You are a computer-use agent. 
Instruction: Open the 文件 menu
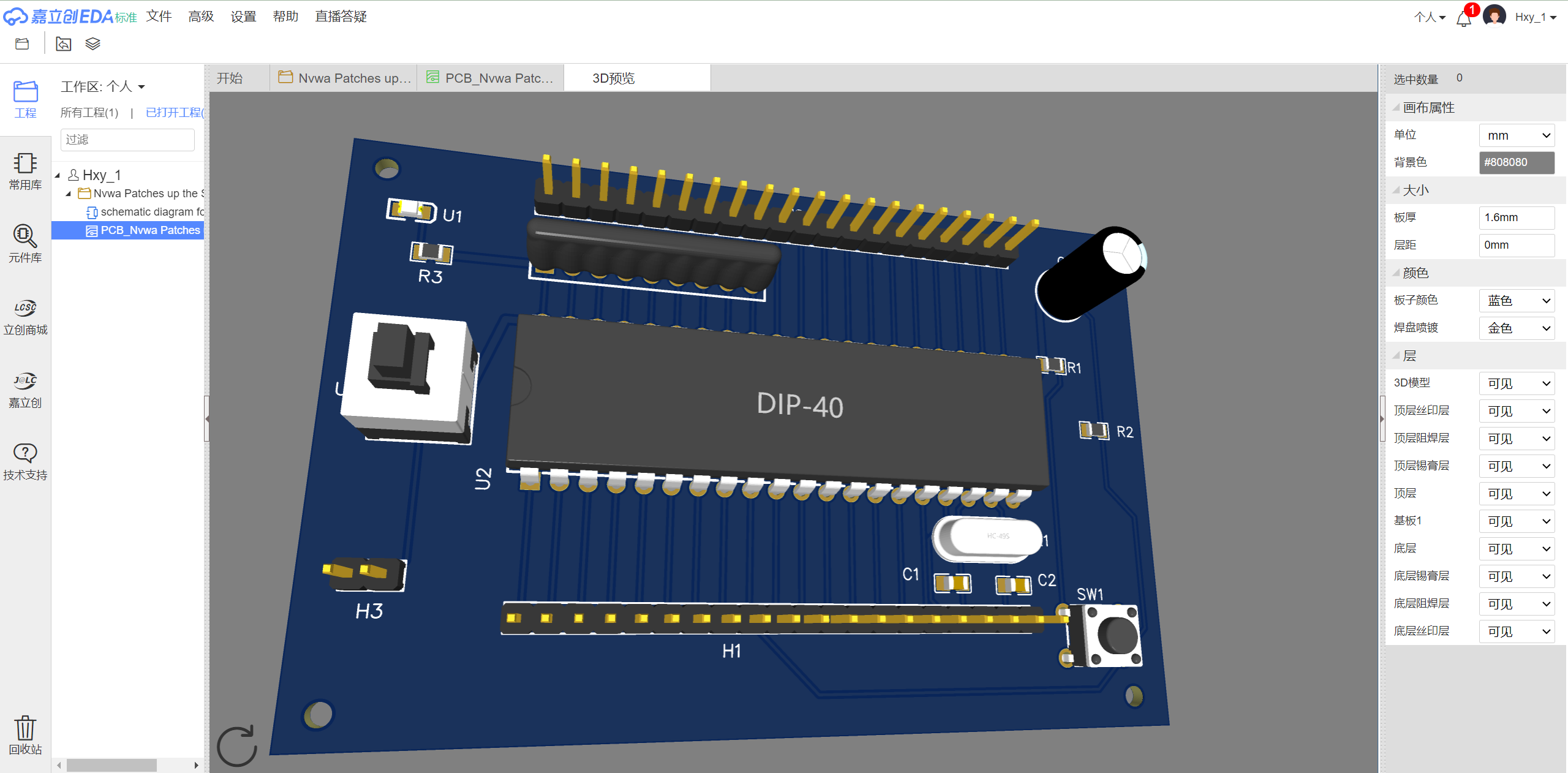pos(159,17)
